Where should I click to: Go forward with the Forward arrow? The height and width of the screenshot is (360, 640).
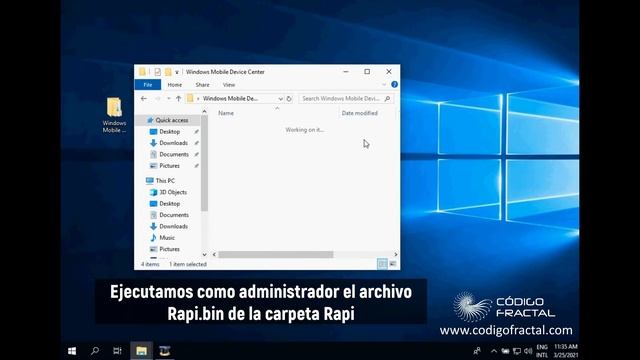point(158,98)
